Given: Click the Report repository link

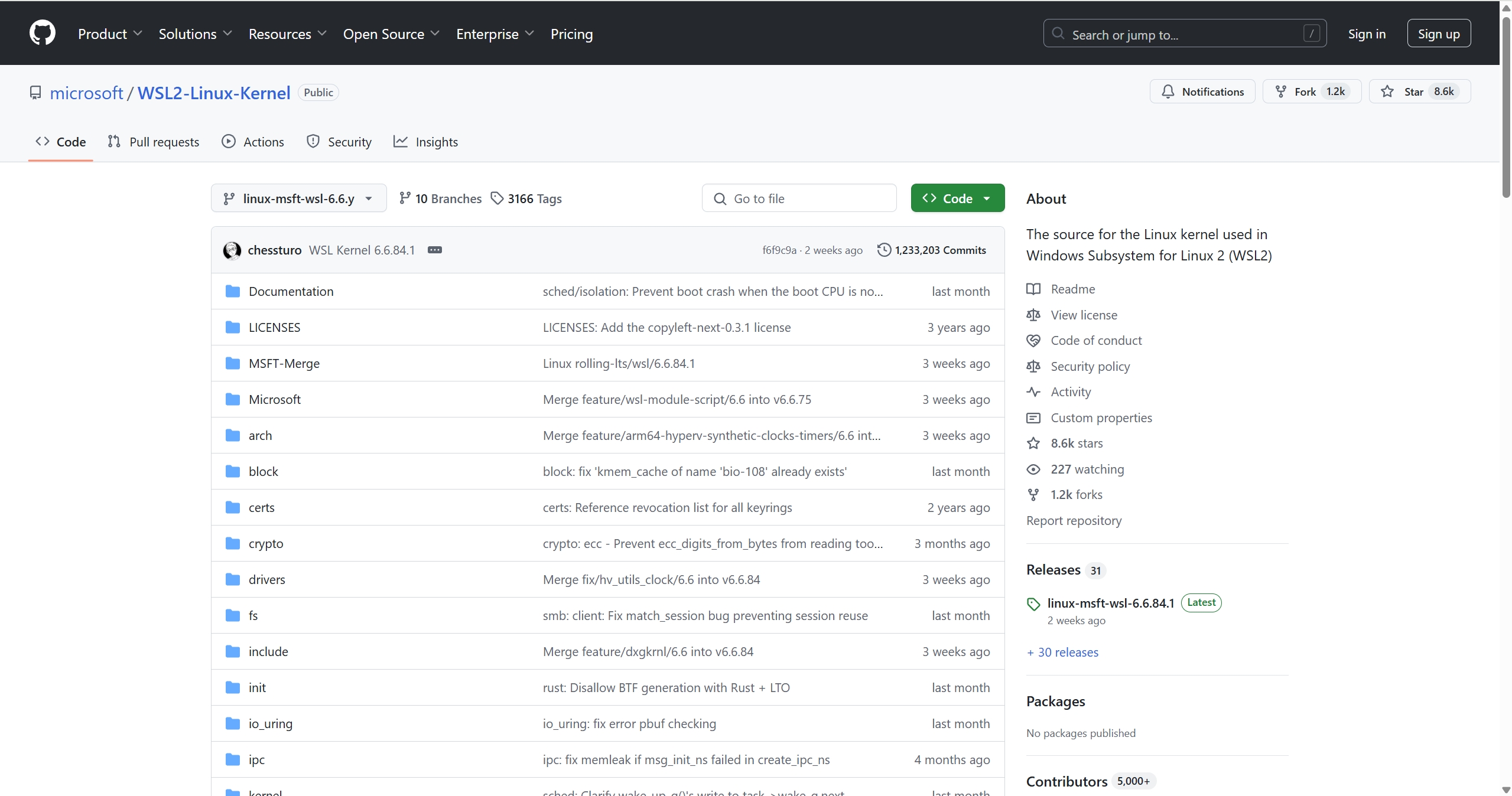Looking at the screenshot, I should pyautogui.click(x=1074, y=520).
